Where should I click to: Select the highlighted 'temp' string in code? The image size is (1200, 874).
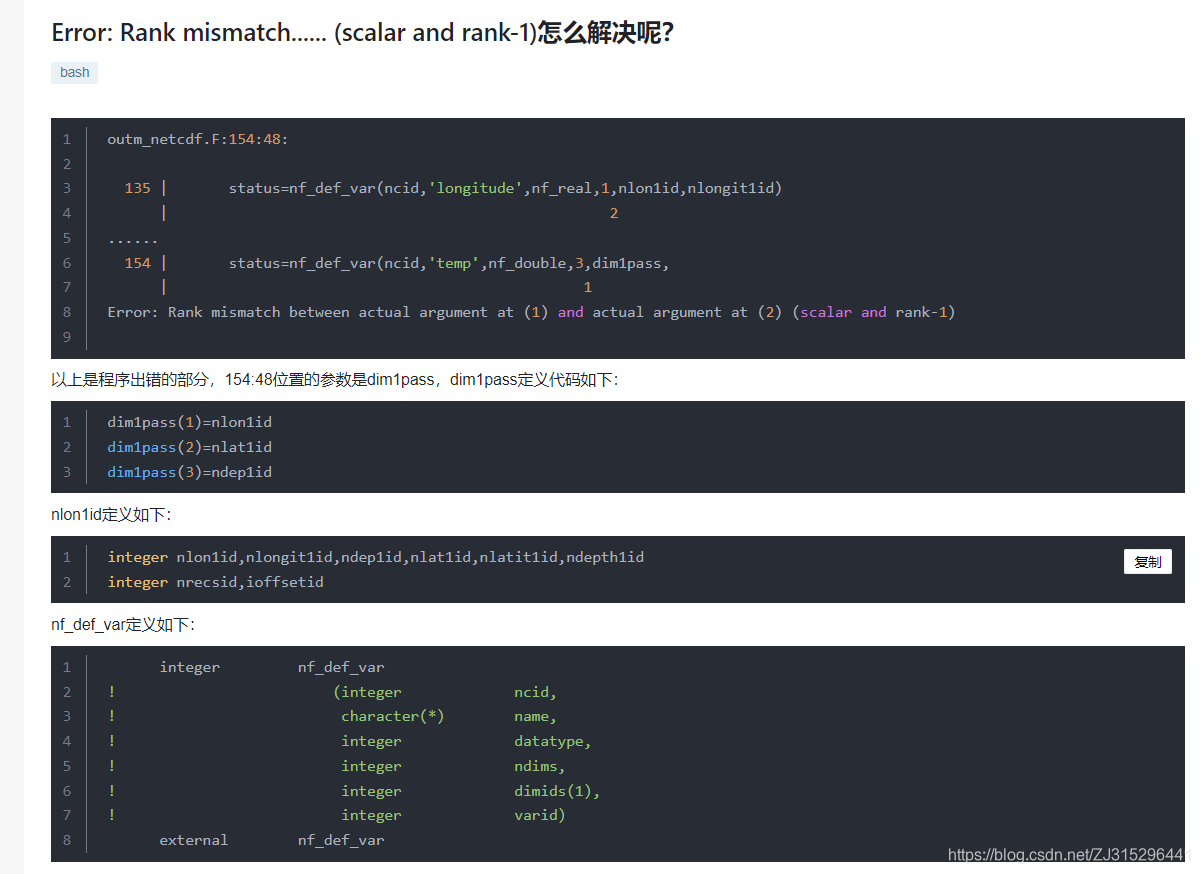(x=453, y=262)
